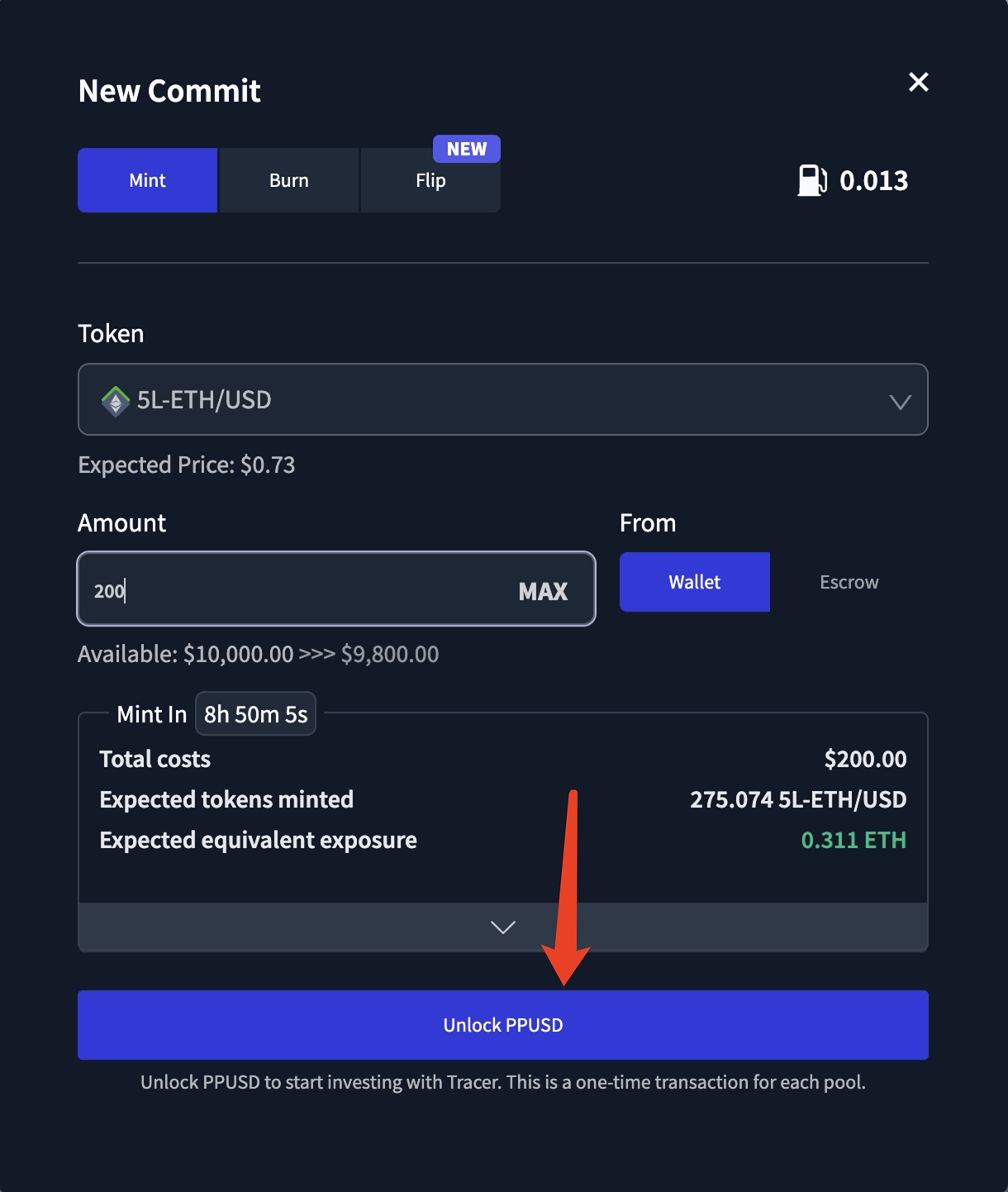1008x1192 pixels.
Task: Click the Expected equivalent exposure ETH value
Action: point(853,840)
